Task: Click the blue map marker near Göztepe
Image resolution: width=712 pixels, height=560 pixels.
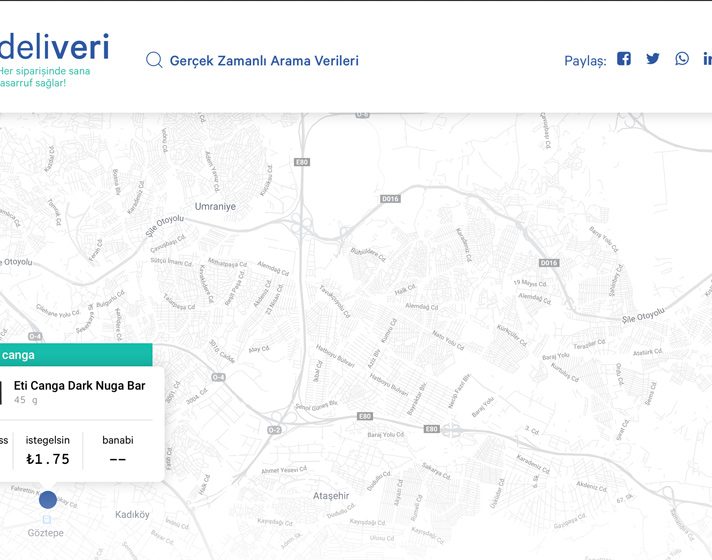Action: tap(48, 500)
